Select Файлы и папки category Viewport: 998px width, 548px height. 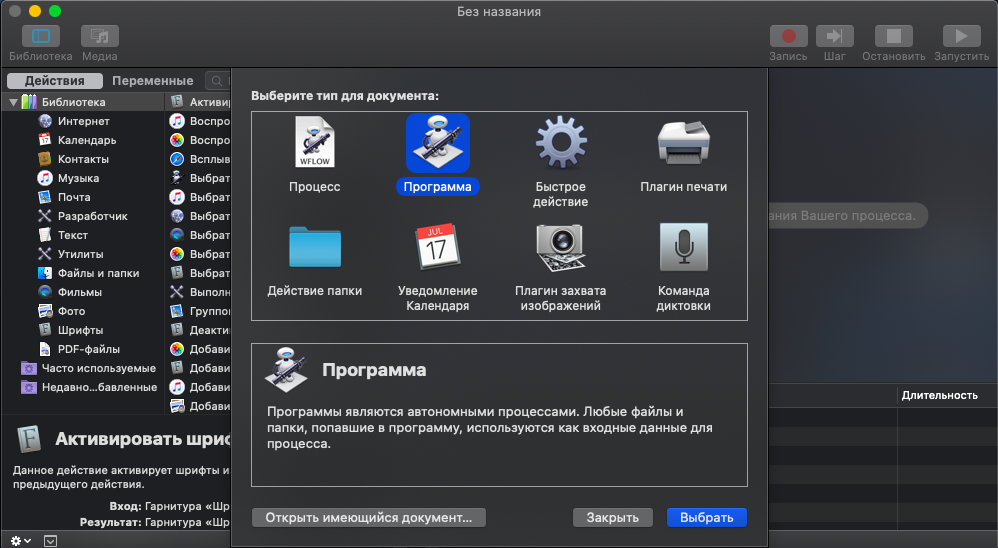point(98,273)
